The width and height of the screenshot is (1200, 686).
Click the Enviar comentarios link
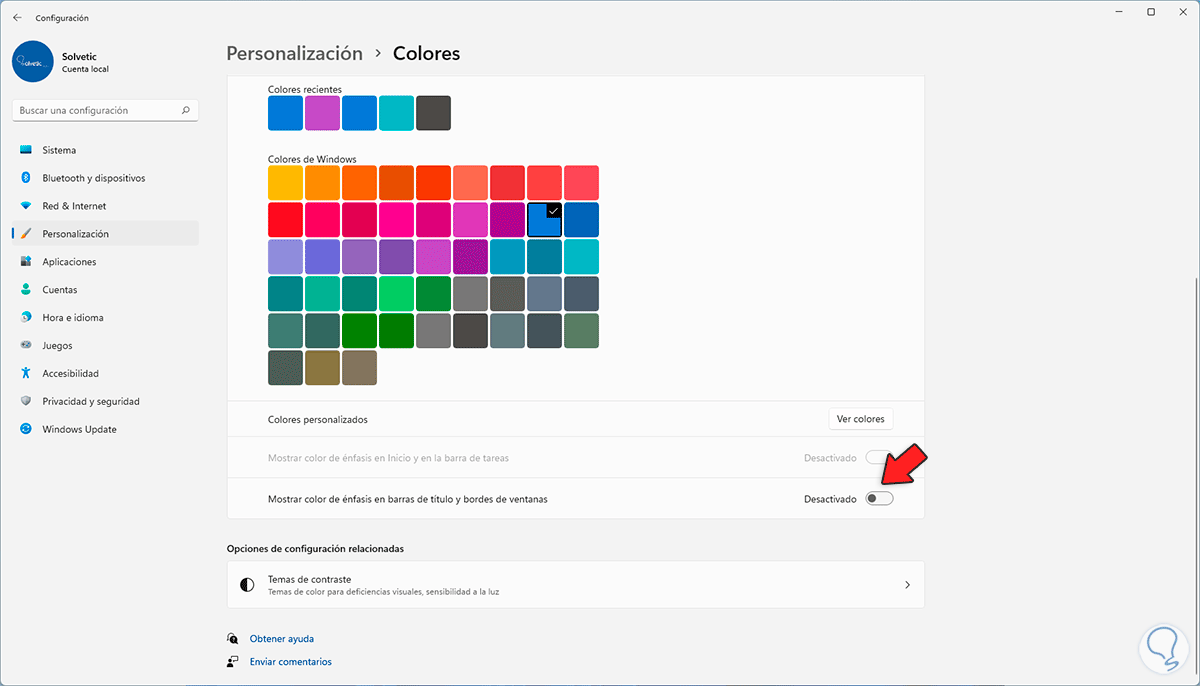tap(291, 661)
